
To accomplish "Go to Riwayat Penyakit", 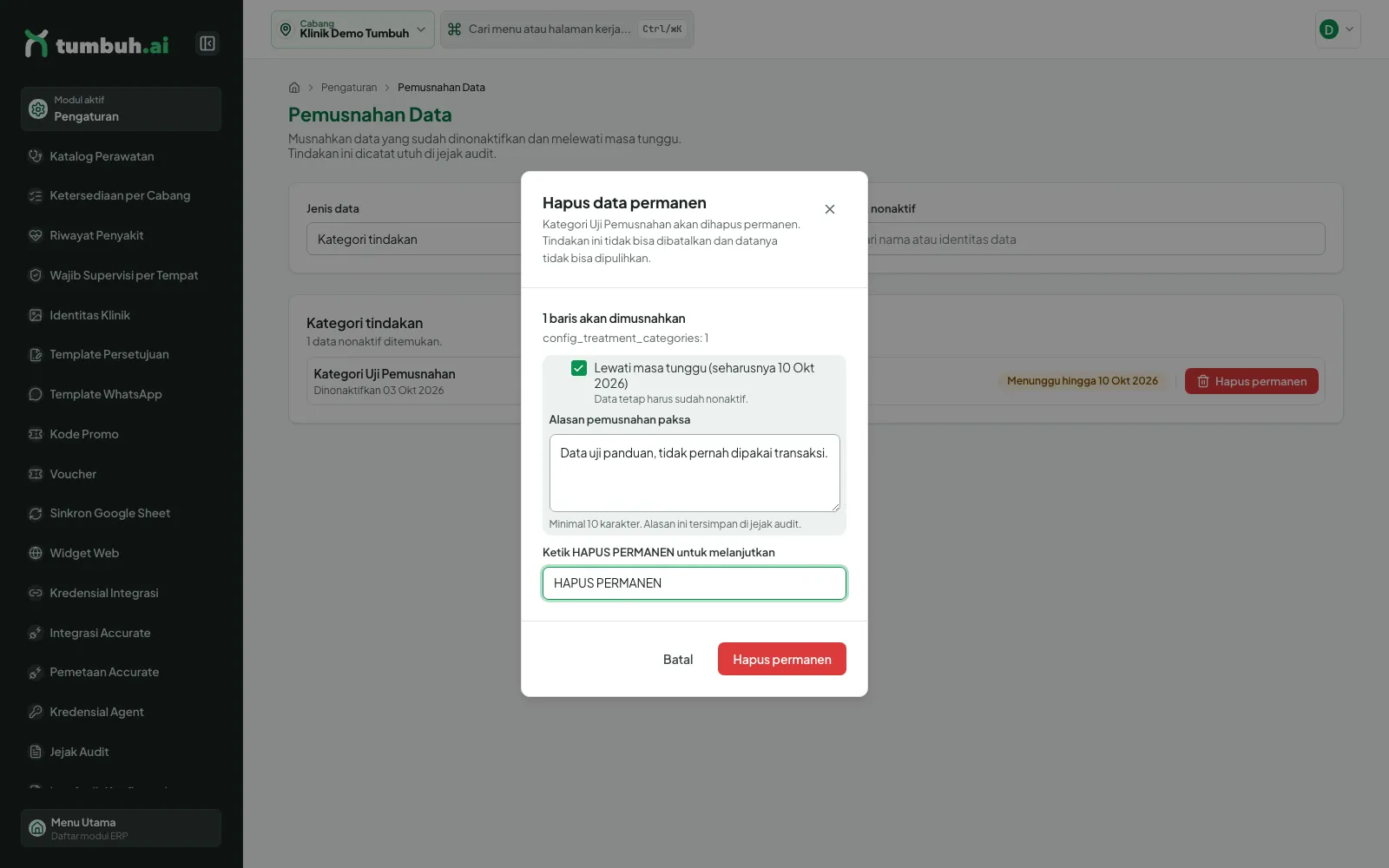I will pyautogui.click(x=96, y=235).
